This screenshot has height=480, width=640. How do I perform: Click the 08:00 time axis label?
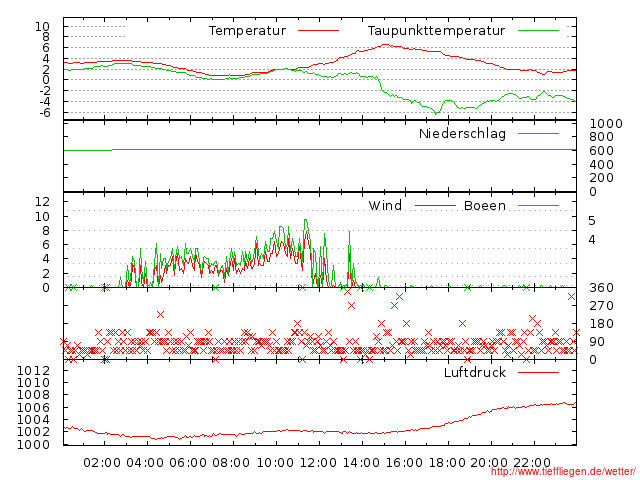[x=231, y=463]
